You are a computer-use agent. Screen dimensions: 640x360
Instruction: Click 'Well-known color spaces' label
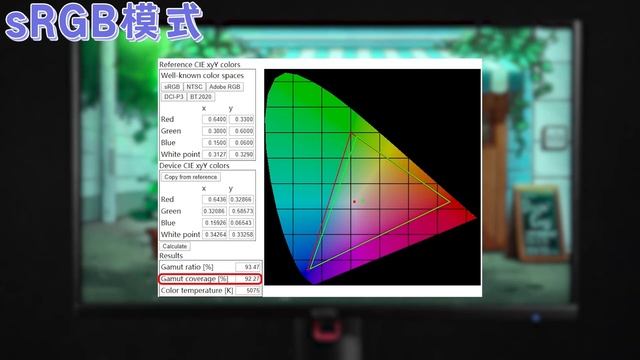coord(202,76)
